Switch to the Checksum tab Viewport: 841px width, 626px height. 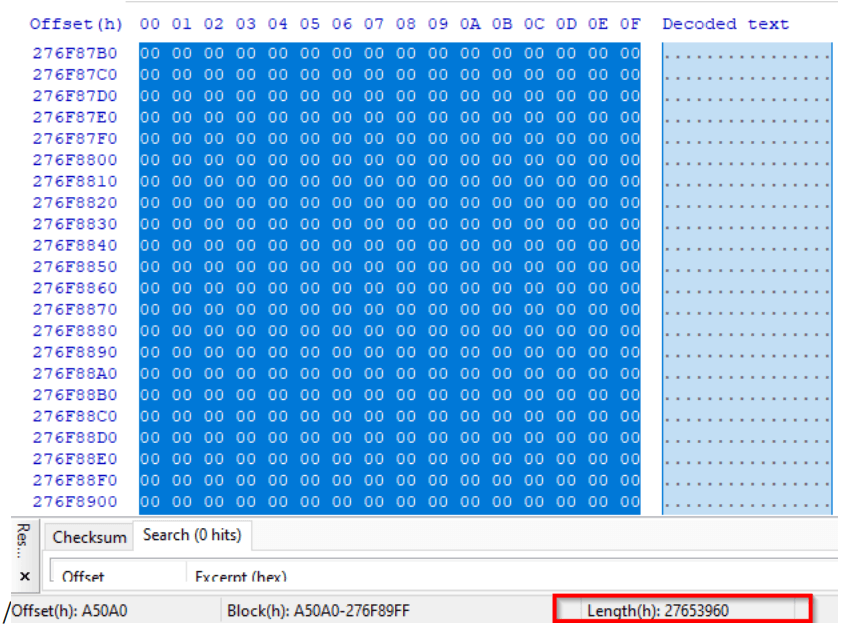(89, 537)
